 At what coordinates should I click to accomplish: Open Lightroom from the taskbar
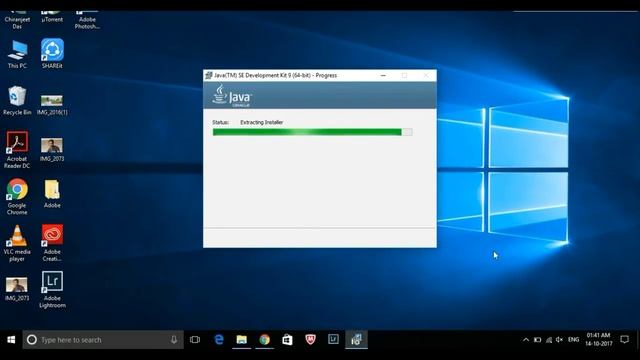(333, 340)
